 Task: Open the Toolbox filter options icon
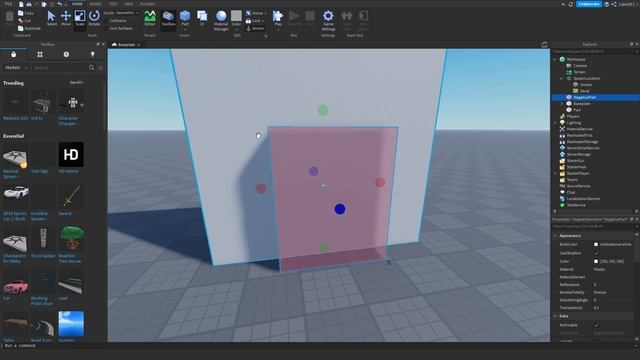pyautogui.click(x=101, y=68)
